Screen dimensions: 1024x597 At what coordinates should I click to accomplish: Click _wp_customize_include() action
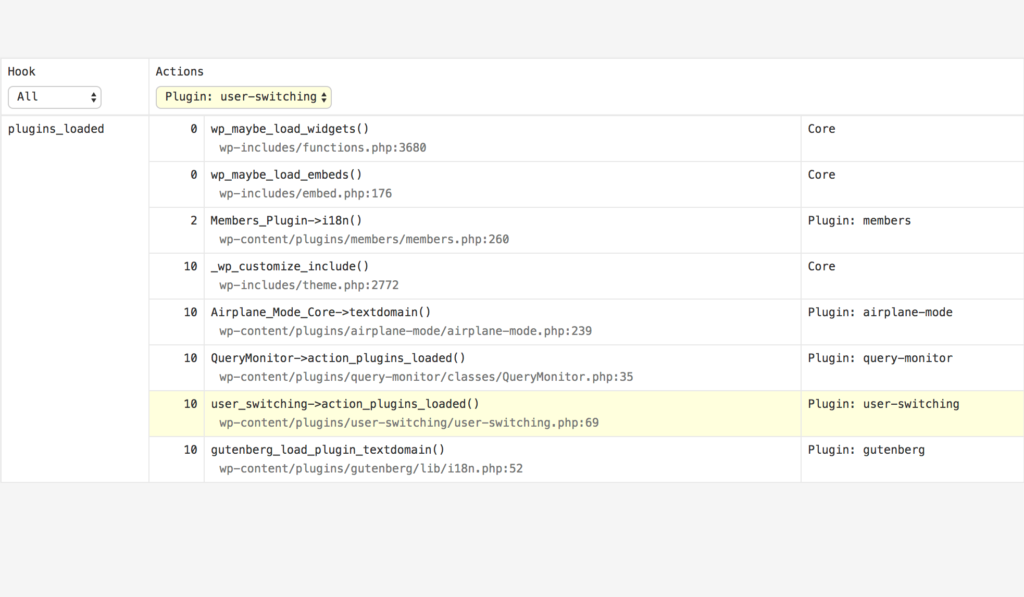[289, 266]
